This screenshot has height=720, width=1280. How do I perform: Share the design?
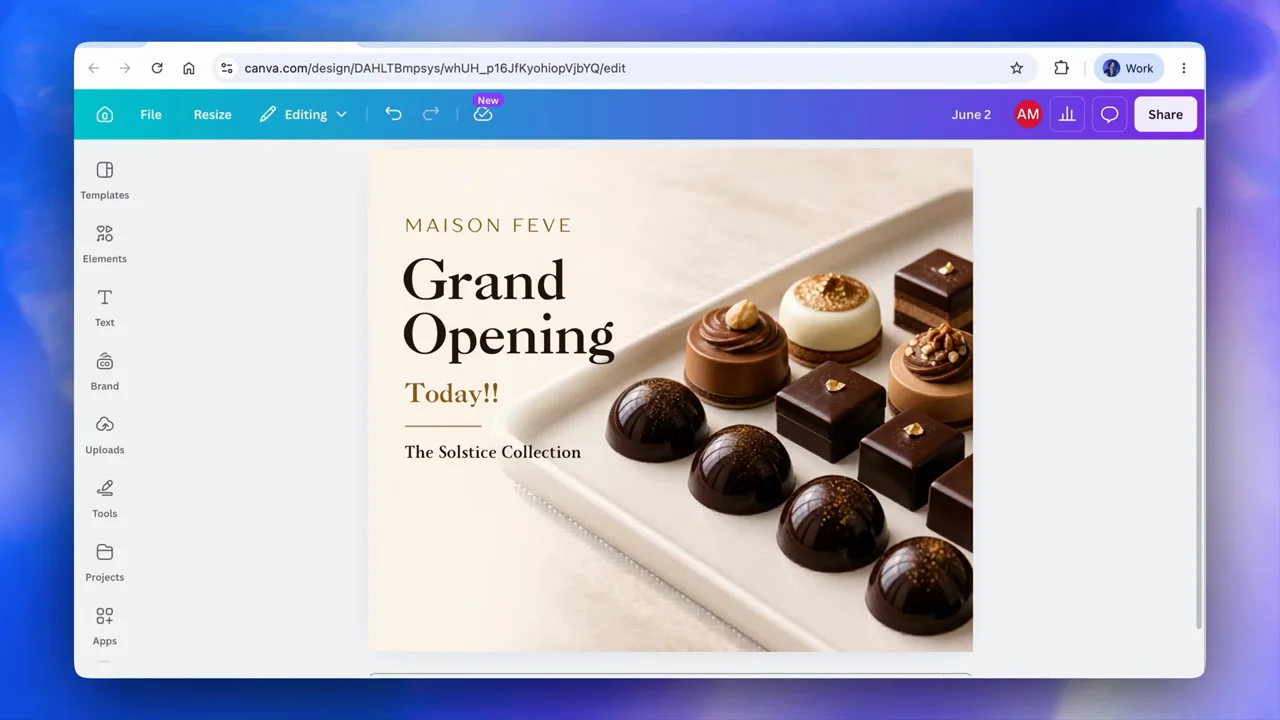[x=1165, y=114]
